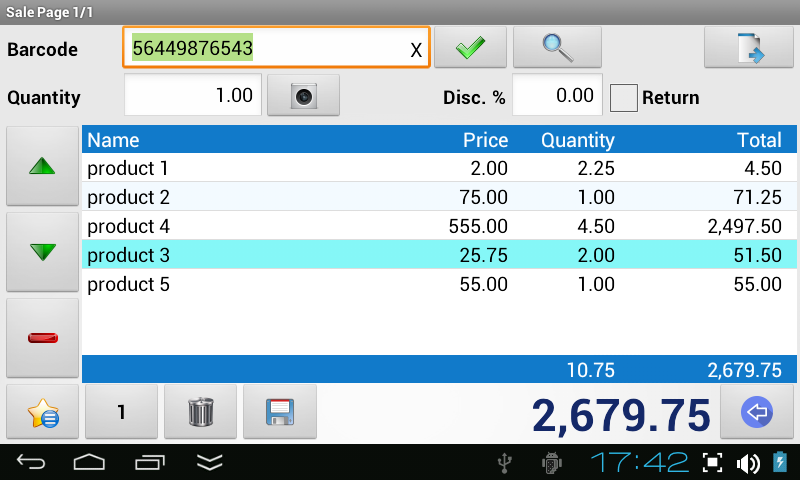The width and height of the screenshot is (800, 480).
Task: Save the sale with floppy disk icon
Action: point(280,412)
